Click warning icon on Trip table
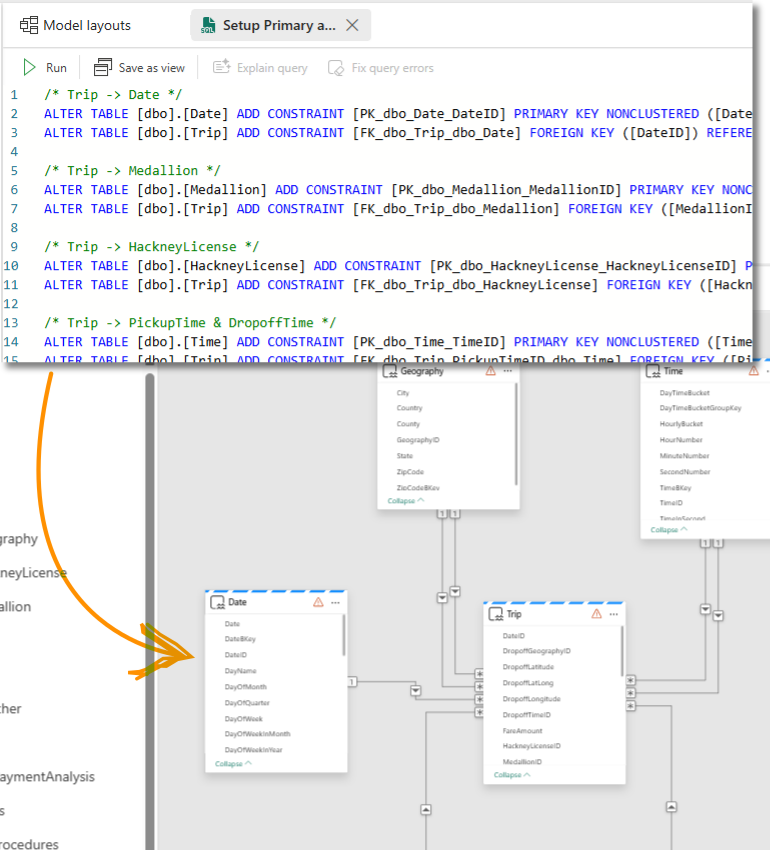The image size is (770, 850). (x=596, y=614)
